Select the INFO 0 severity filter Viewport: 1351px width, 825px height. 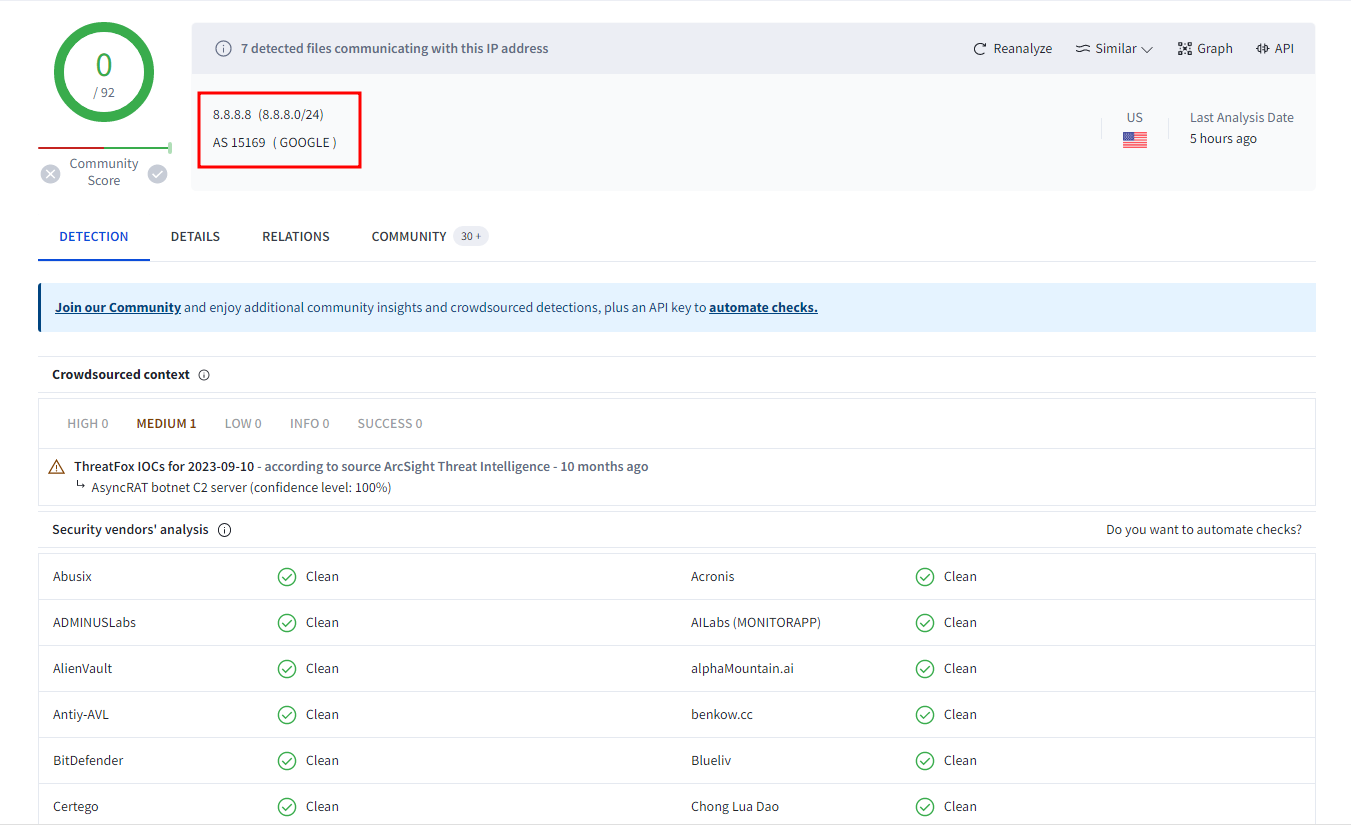click(x=310, y=423)
